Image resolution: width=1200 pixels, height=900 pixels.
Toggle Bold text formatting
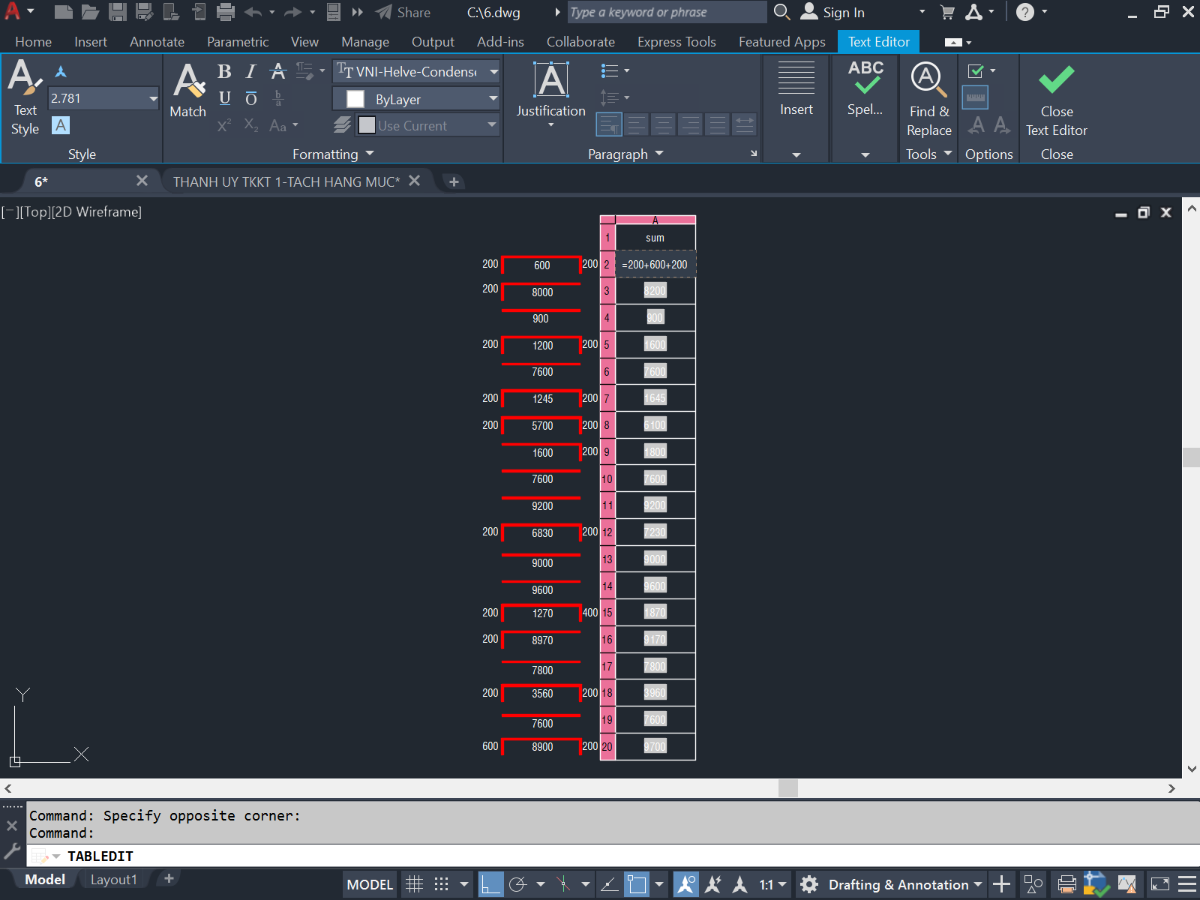click(x=224, y=71)
